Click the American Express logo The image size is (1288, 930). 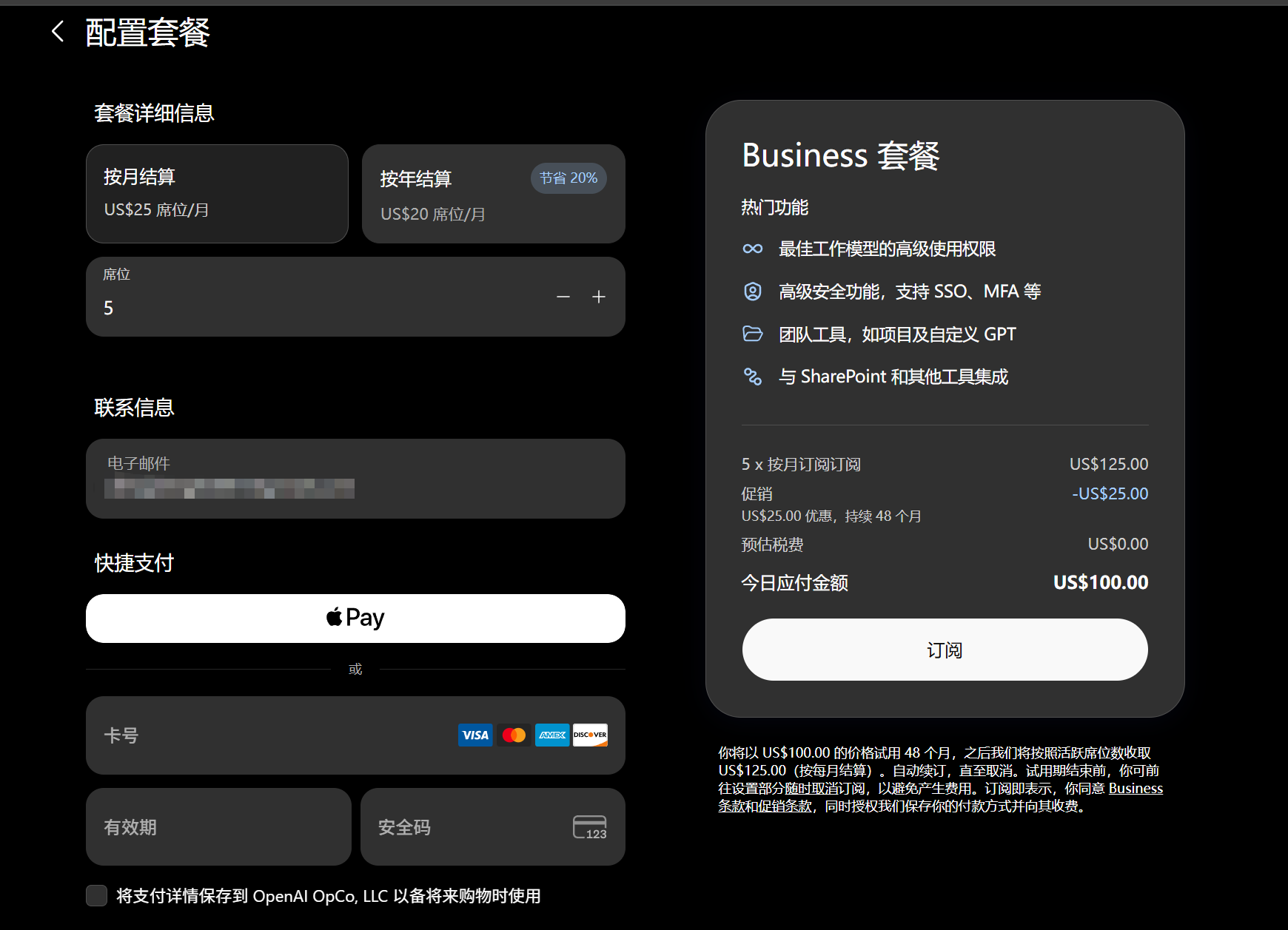[552, 735]
